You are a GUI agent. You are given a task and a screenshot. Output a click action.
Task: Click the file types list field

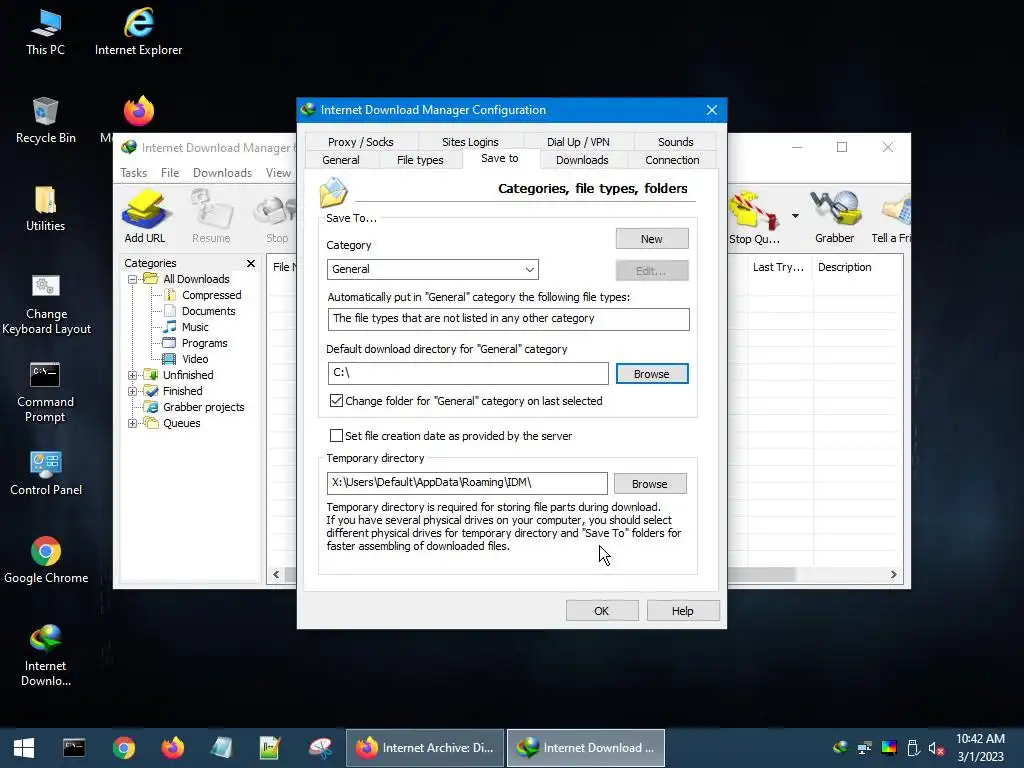(x=508, y=319)
